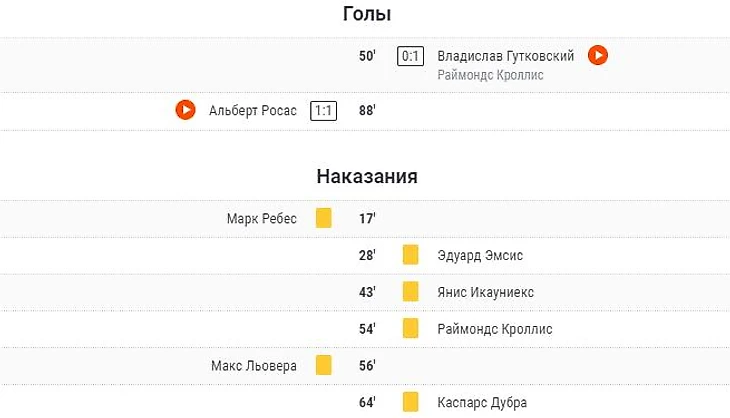
Task: Click Каспарс Дубра yellow card icon
Action: click(x=410, y=402)
